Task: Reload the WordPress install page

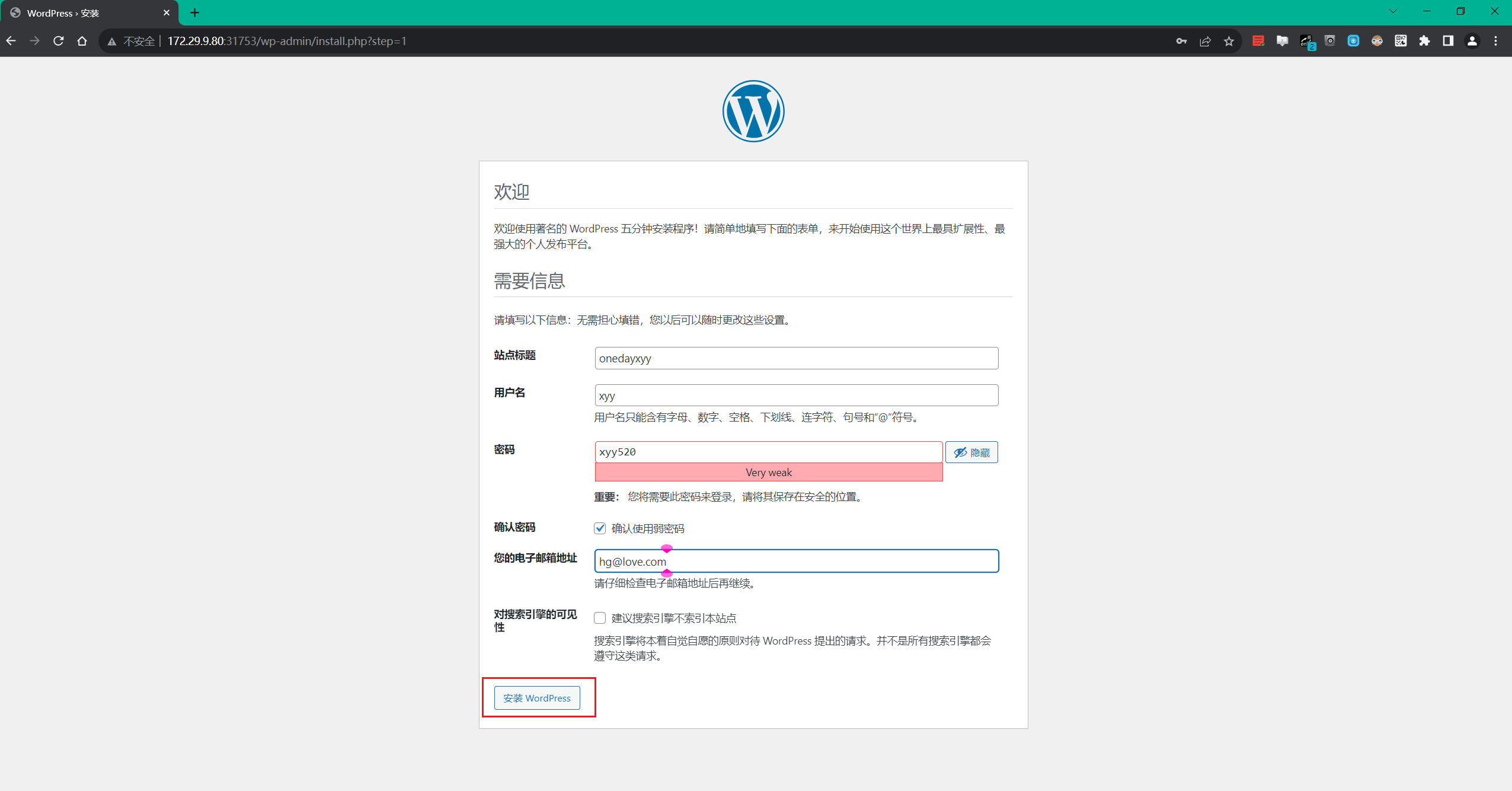Action: click(x=59, y=41)
